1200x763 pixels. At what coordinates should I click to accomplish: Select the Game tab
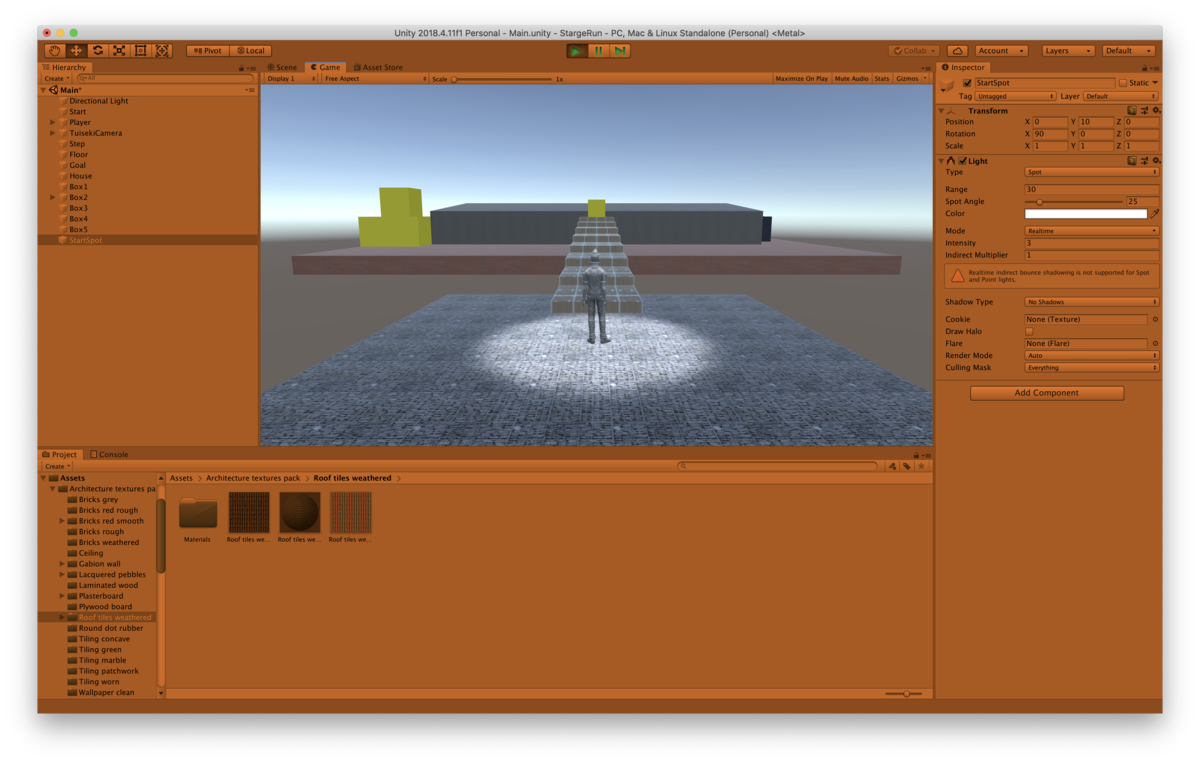325,67
